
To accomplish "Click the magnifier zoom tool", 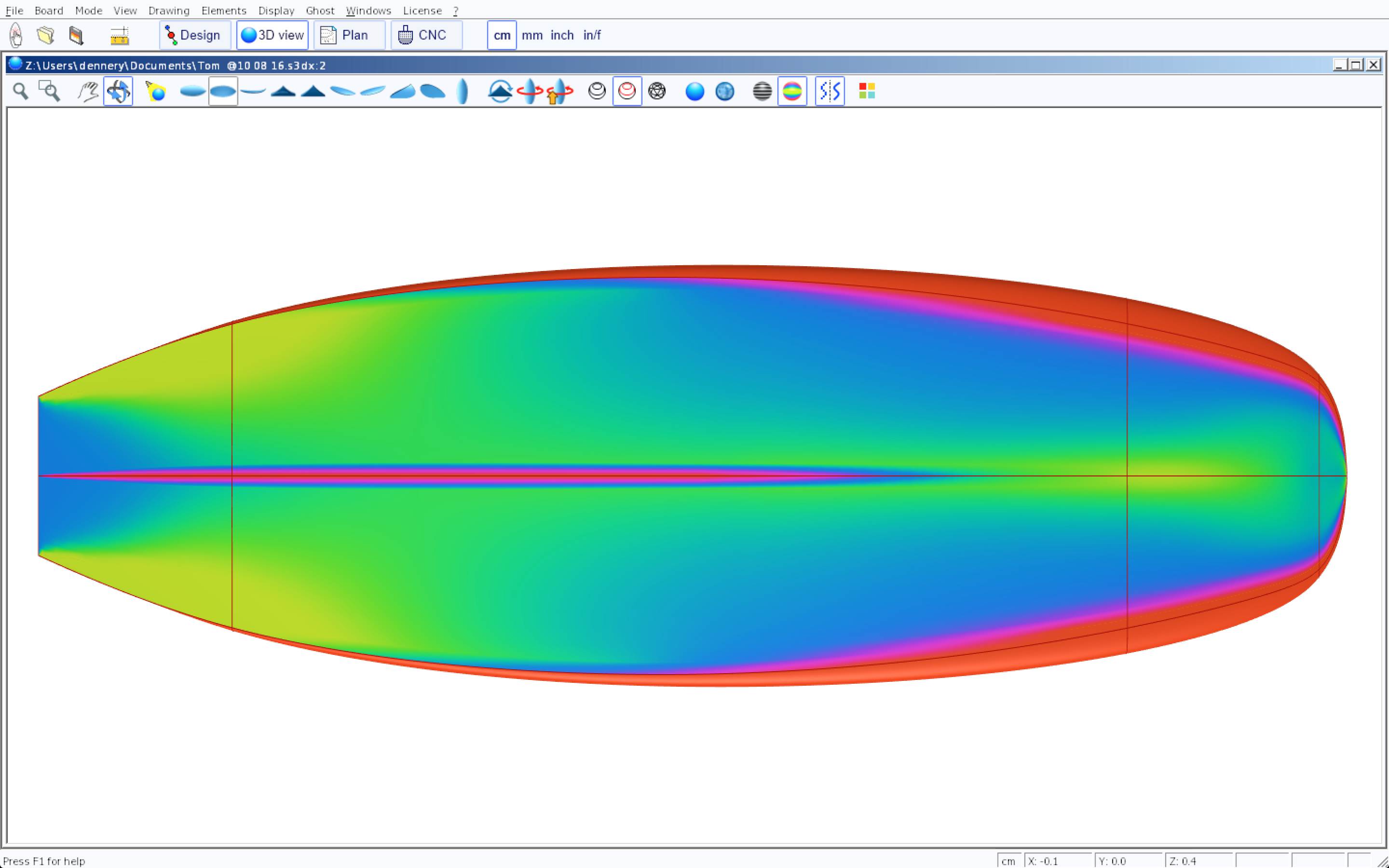I will (x=21, y=91).
